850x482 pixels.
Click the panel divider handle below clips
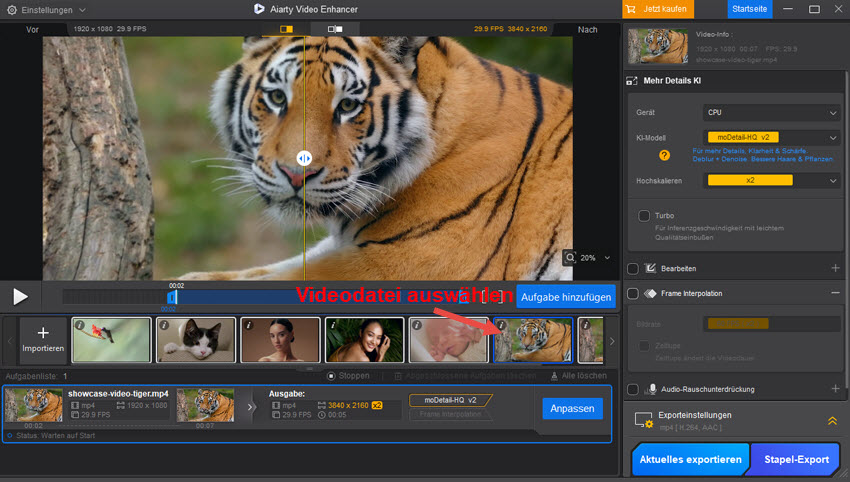coord(310,369)
